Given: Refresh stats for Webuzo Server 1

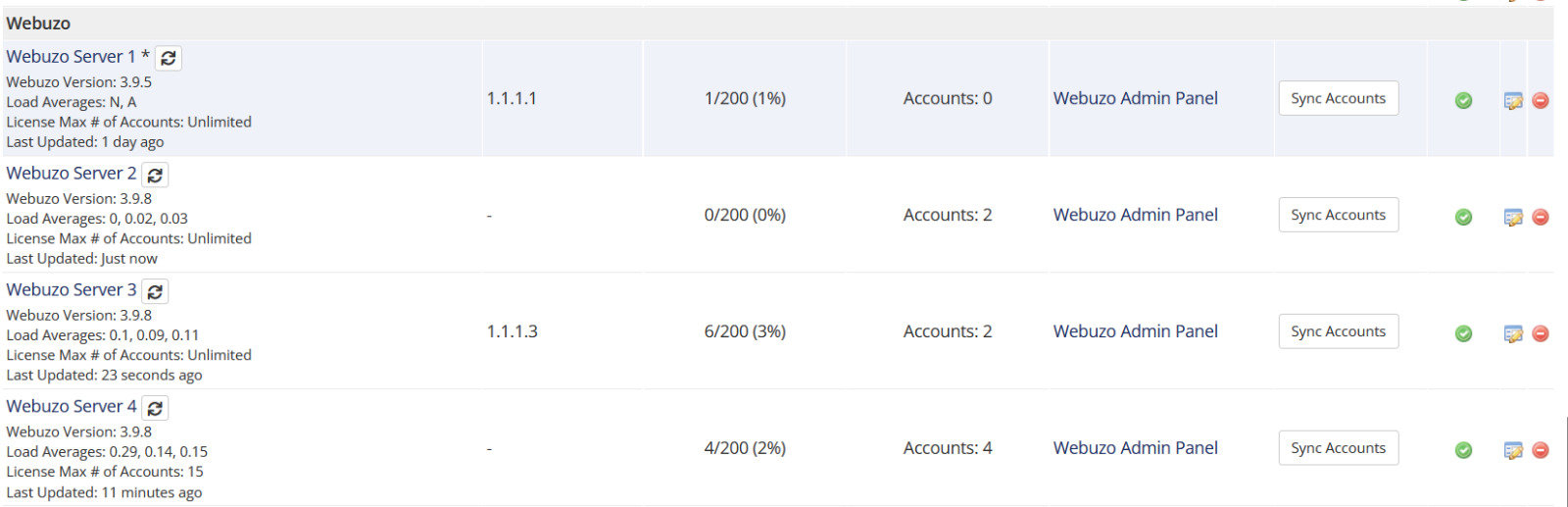Looking at the screenshot, I should pos(169,58).
